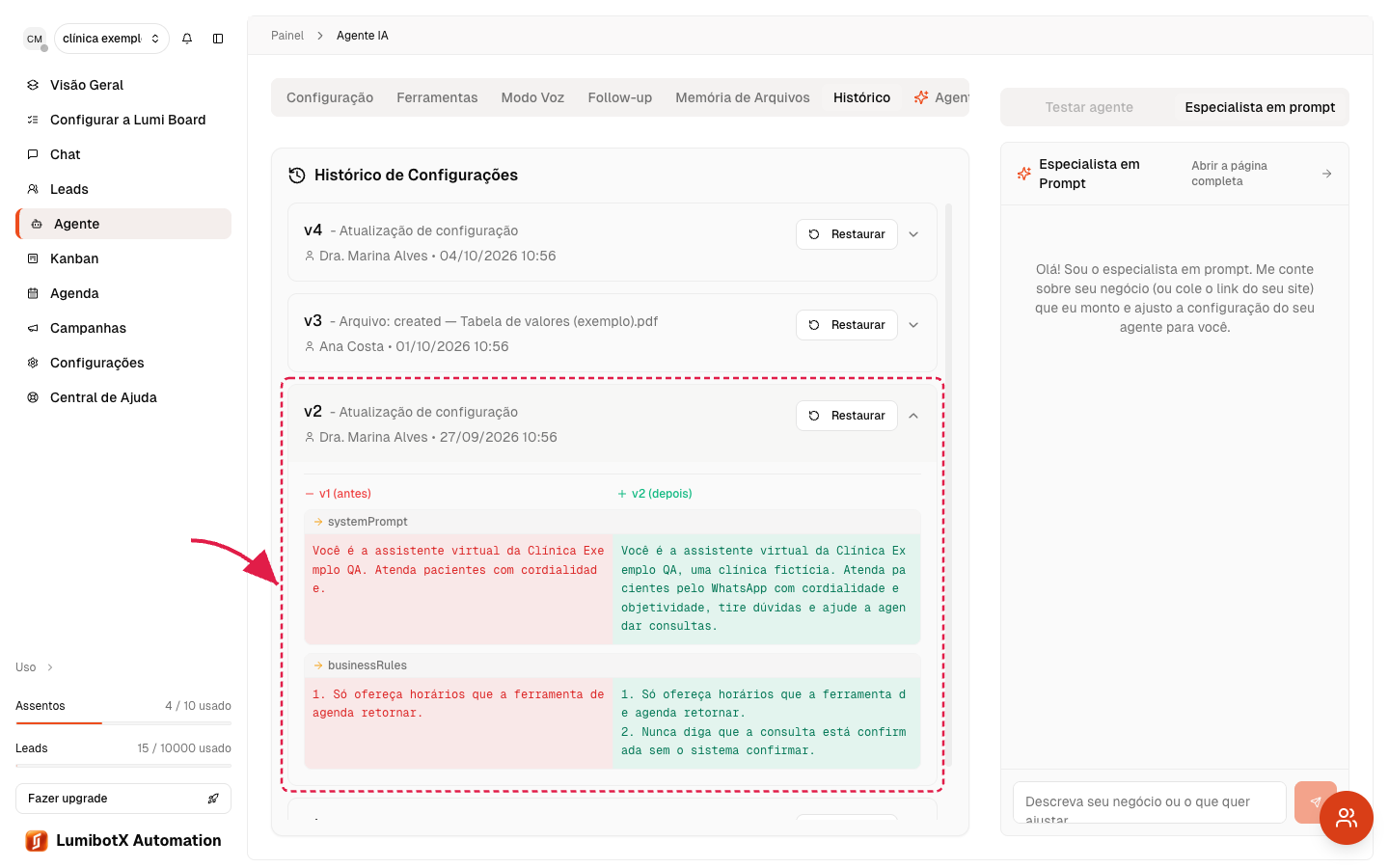Toggle the sidebar panel icon
The width and height of the screenshot is (1389, 868).
pos(218,39)
